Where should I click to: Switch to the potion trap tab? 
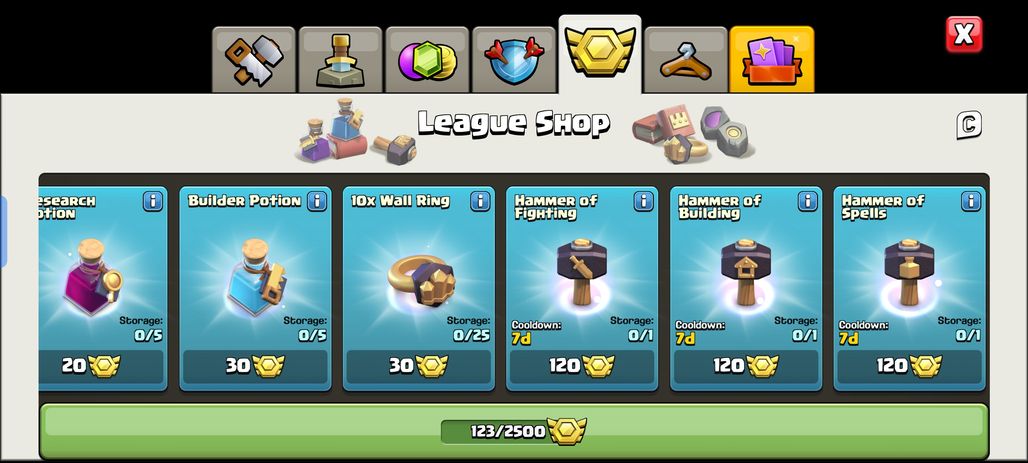click(340, 60)
